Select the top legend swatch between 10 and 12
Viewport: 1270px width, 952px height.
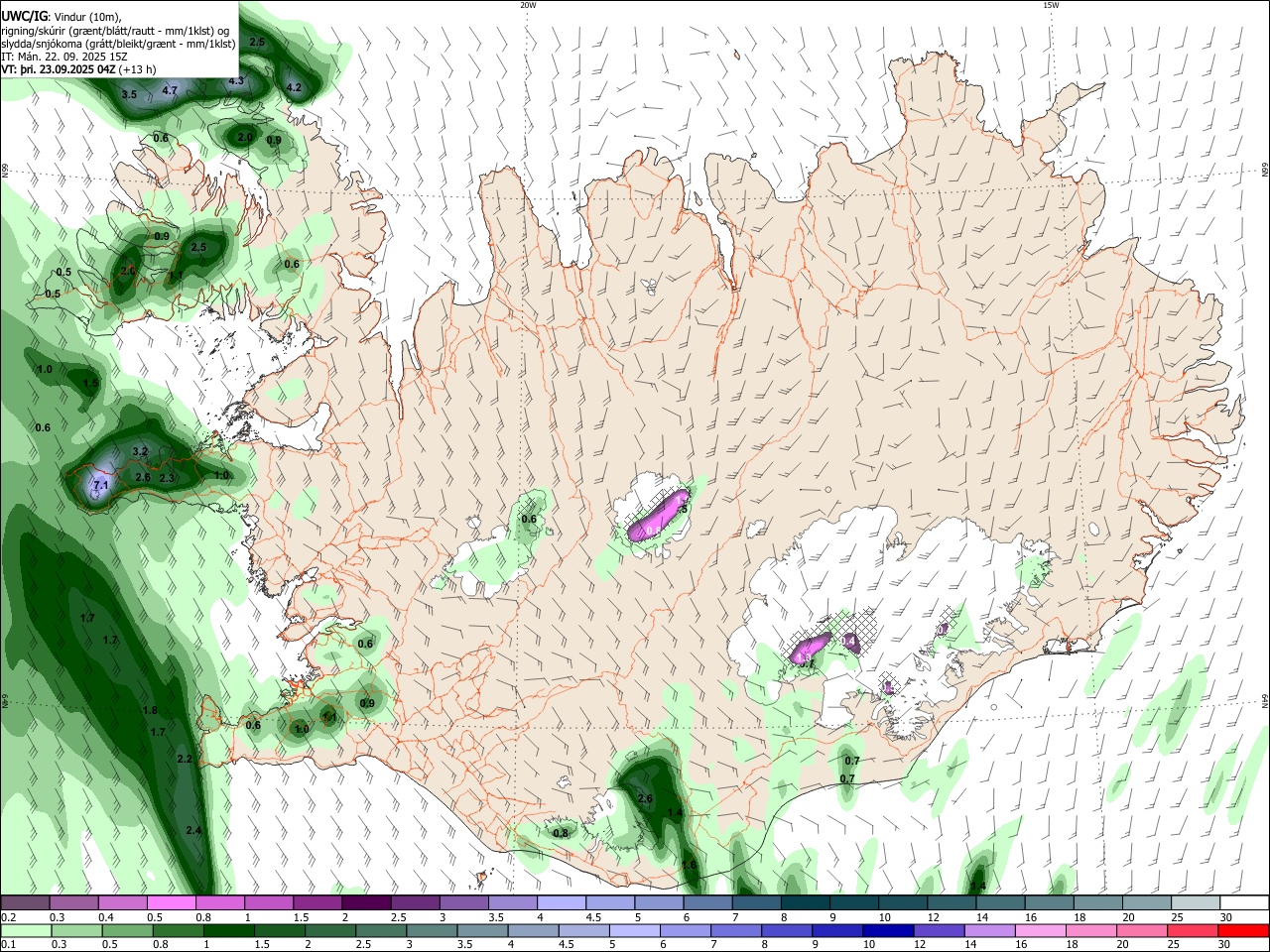click(901, 903)
